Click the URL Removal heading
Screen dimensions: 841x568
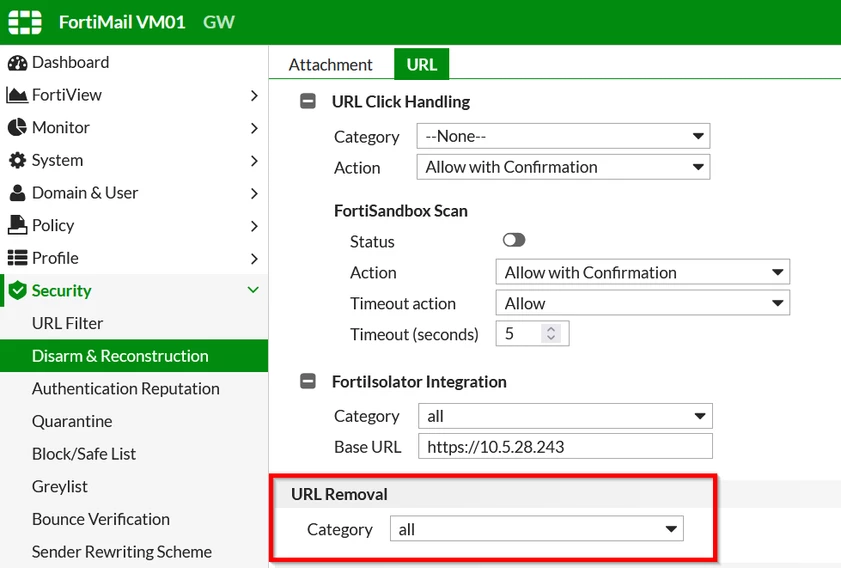[339, 494]
